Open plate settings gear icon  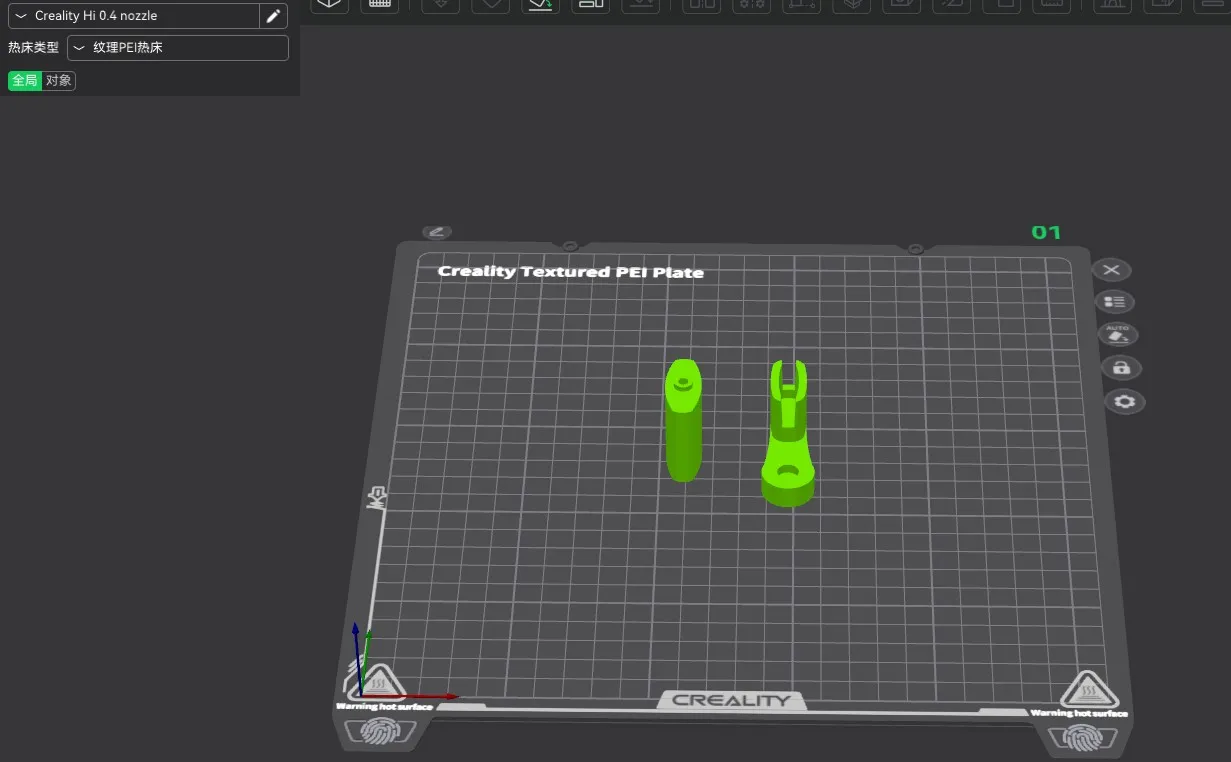1125,402
